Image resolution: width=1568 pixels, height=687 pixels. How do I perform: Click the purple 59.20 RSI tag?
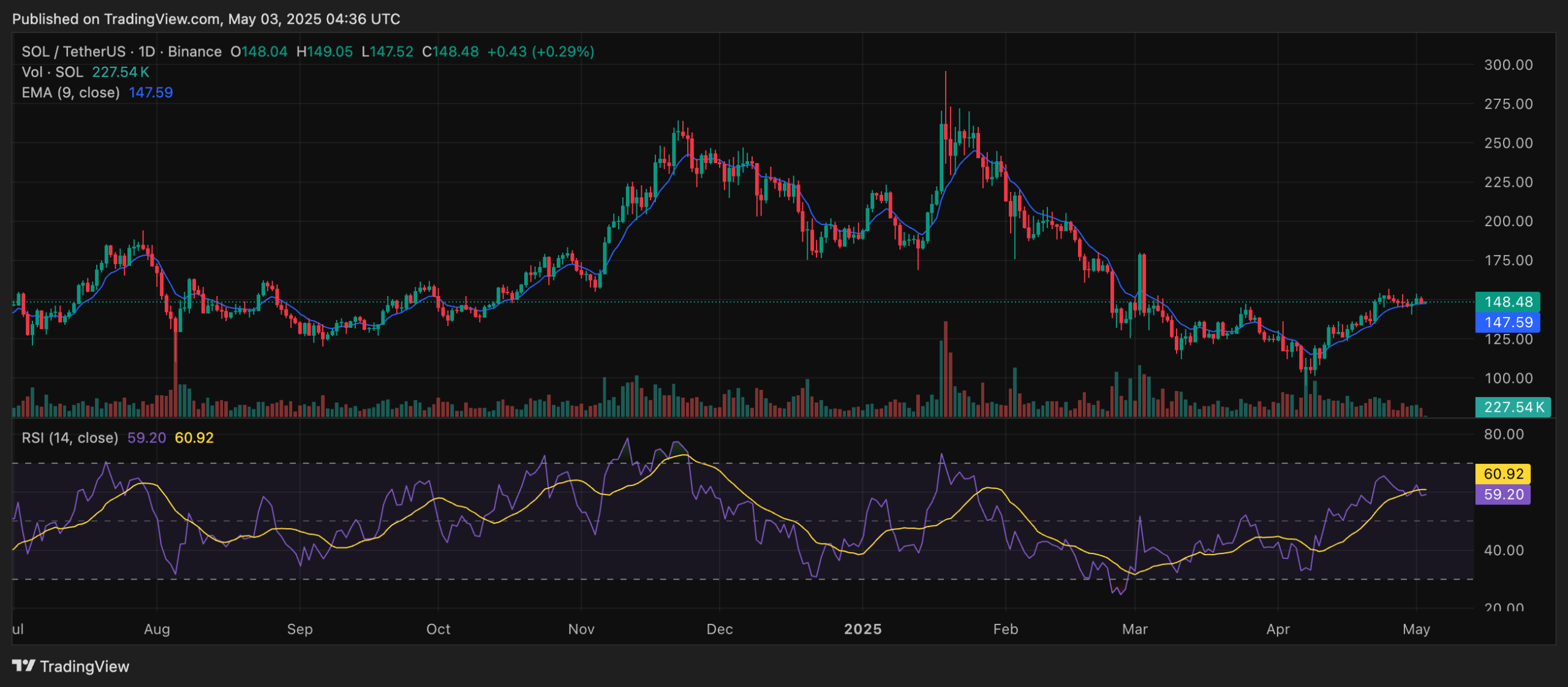[x=1503, y=495]
